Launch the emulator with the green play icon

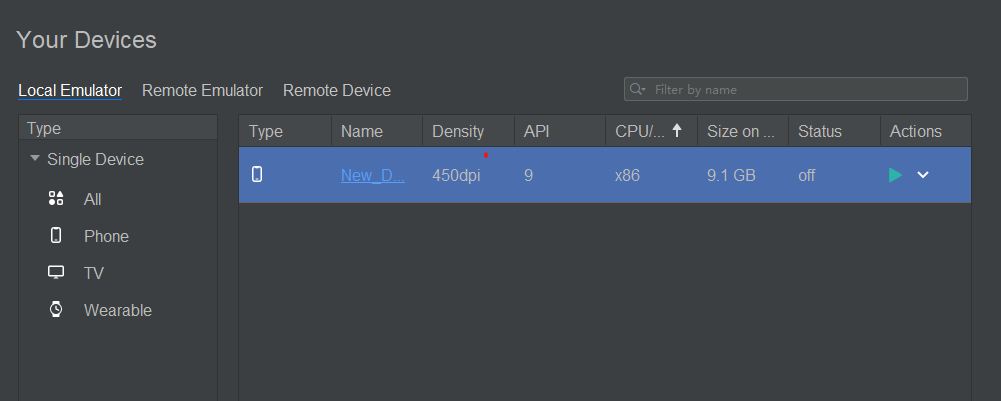[895, 175]
